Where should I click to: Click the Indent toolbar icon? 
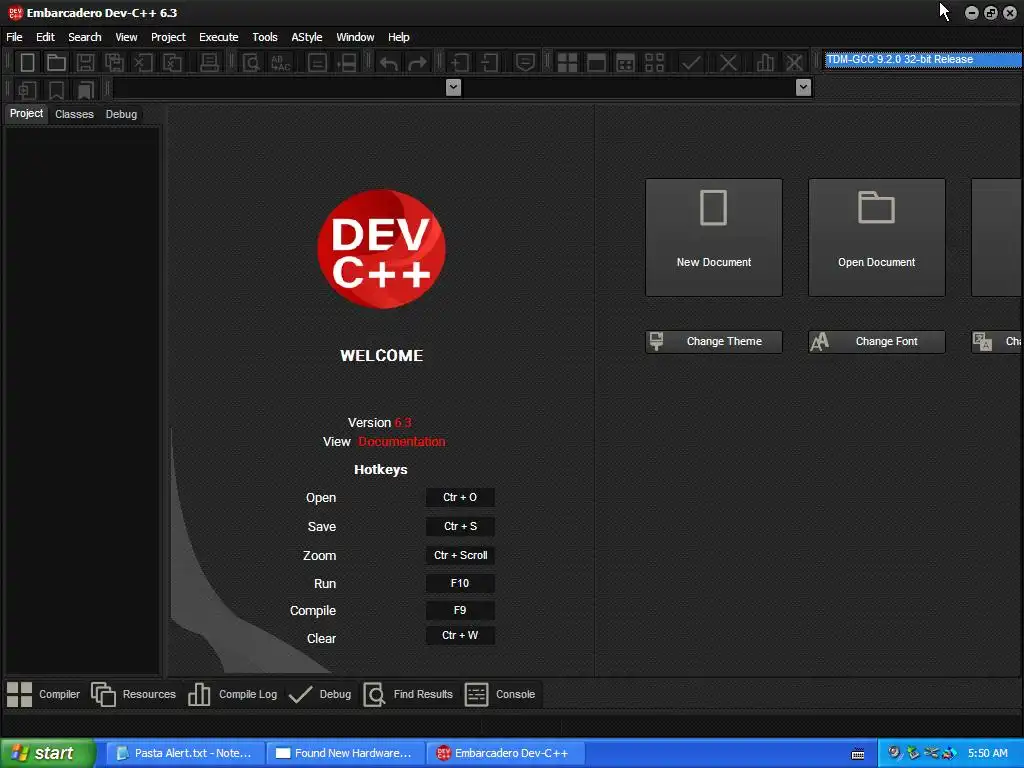point(460,63)
